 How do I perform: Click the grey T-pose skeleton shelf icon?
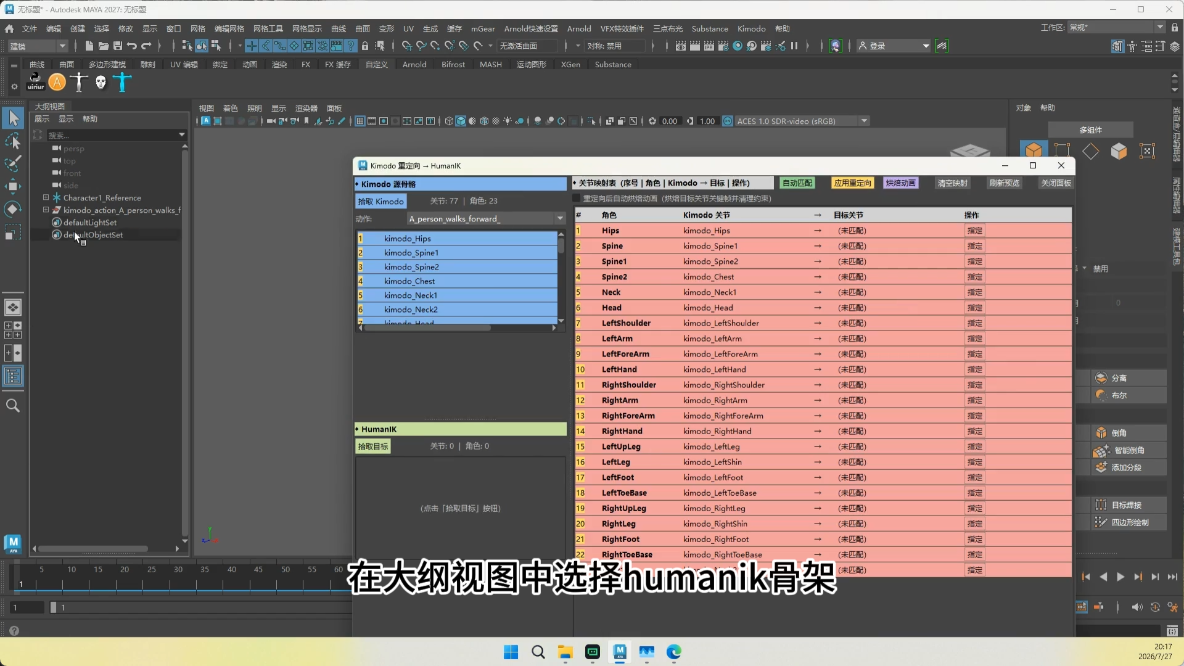coord(79,82)
